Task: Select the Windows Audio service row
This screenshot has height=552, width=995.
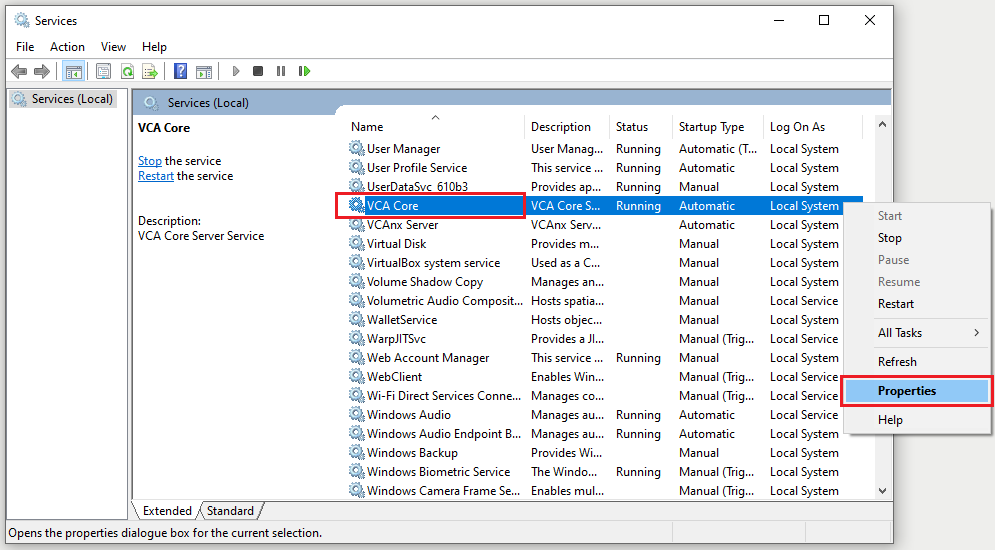Action: (x=408, y=415)
